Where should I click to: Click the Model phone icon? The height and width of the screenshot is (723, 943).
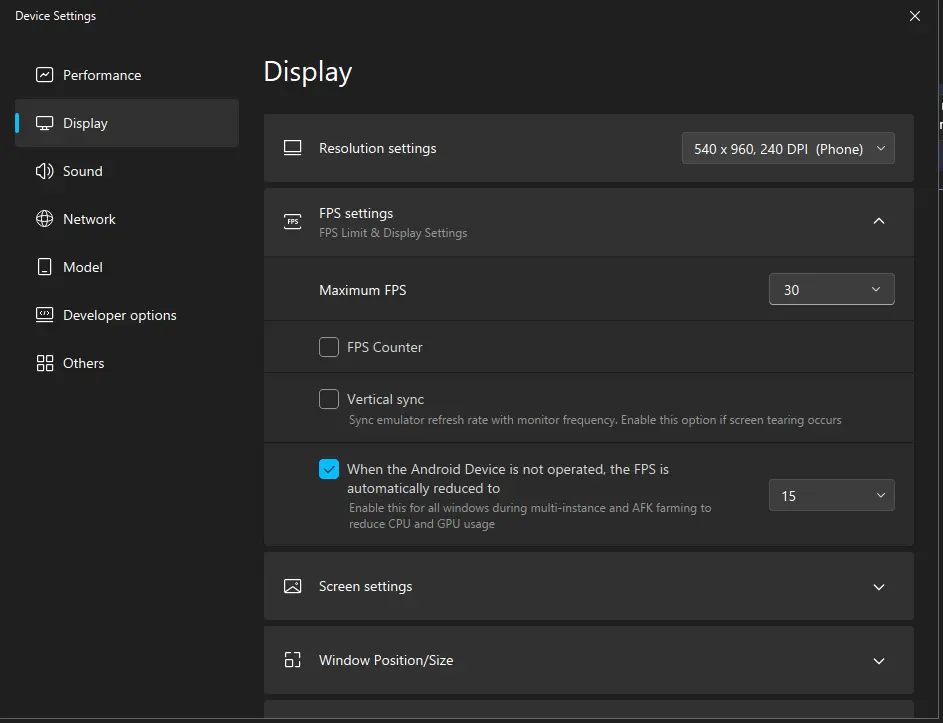[45, 267]
